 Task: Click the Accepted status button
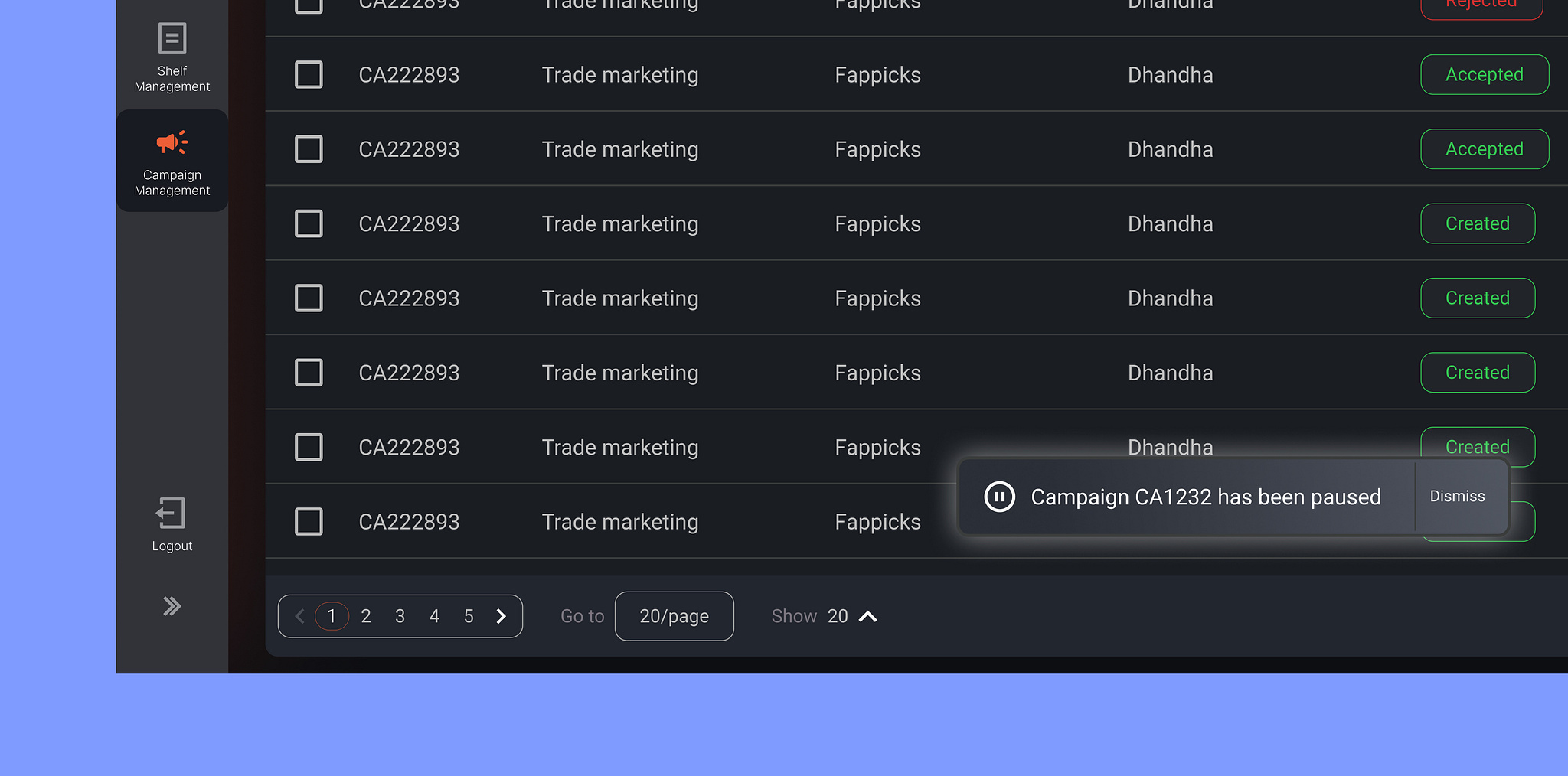(1484, 74)
